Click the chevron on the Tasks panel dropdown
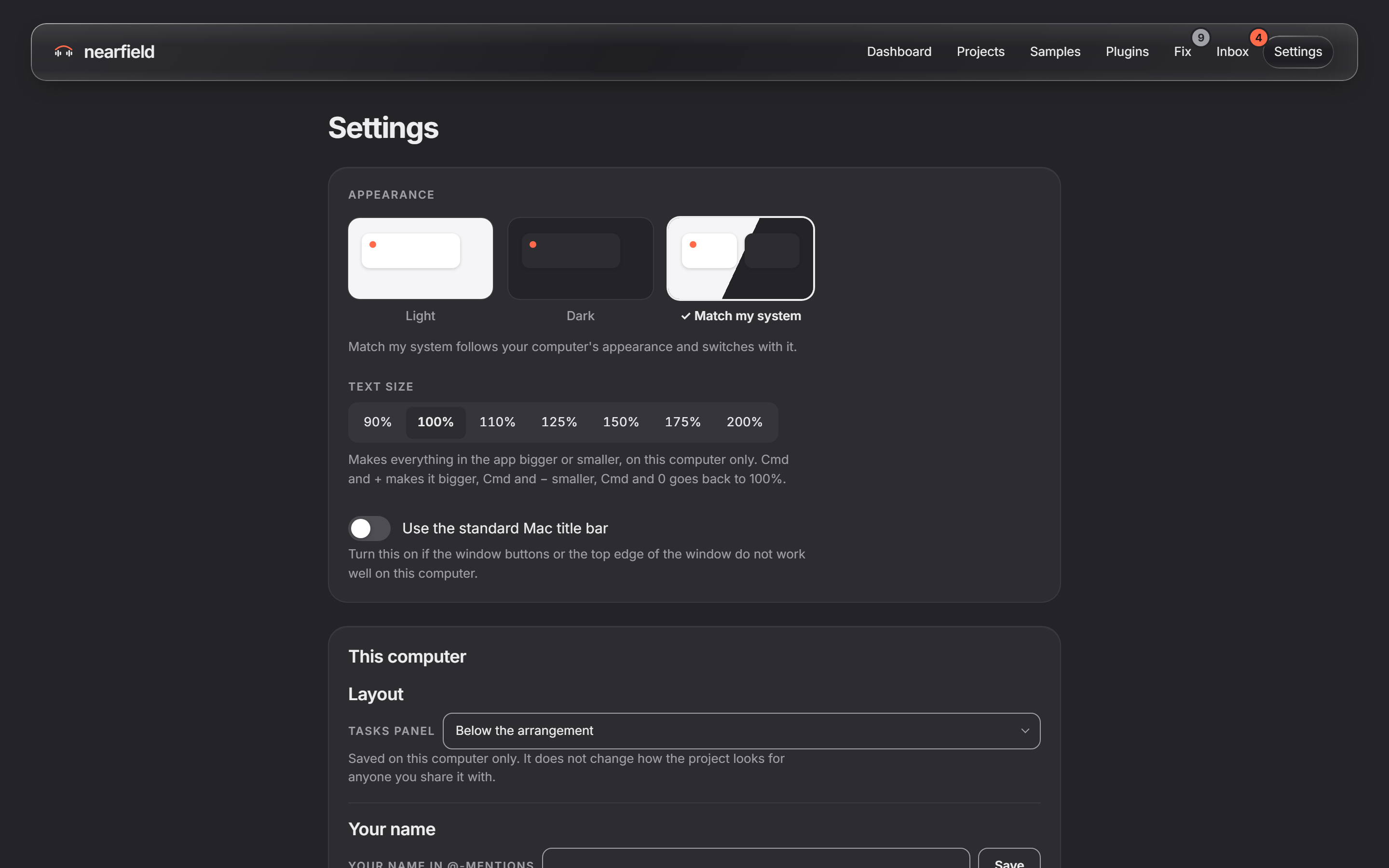Screen dimensions: 1389x868 1024,731
